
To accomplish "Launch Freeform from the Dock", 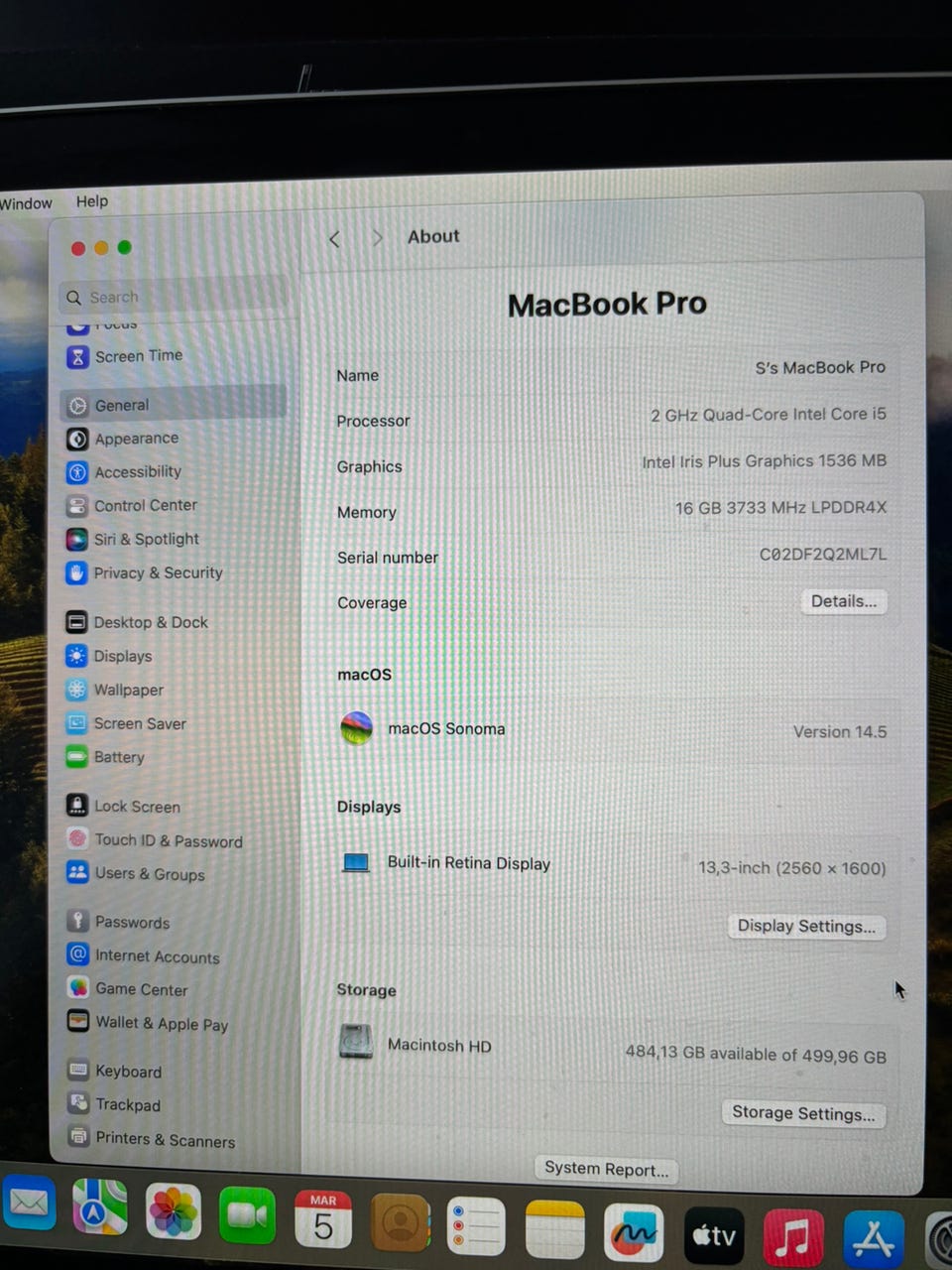I will [634, 1232].
